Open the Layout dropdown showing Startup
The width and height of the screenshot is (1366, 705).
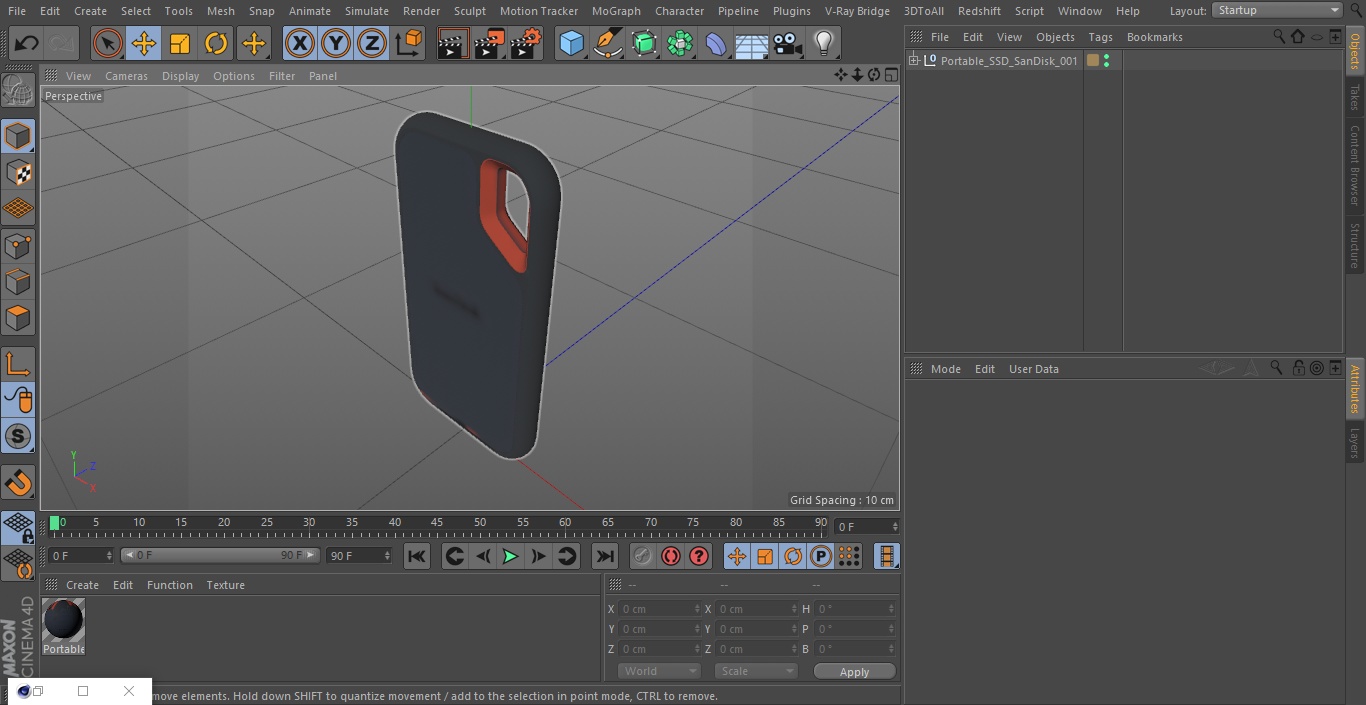click(1277, 10)
